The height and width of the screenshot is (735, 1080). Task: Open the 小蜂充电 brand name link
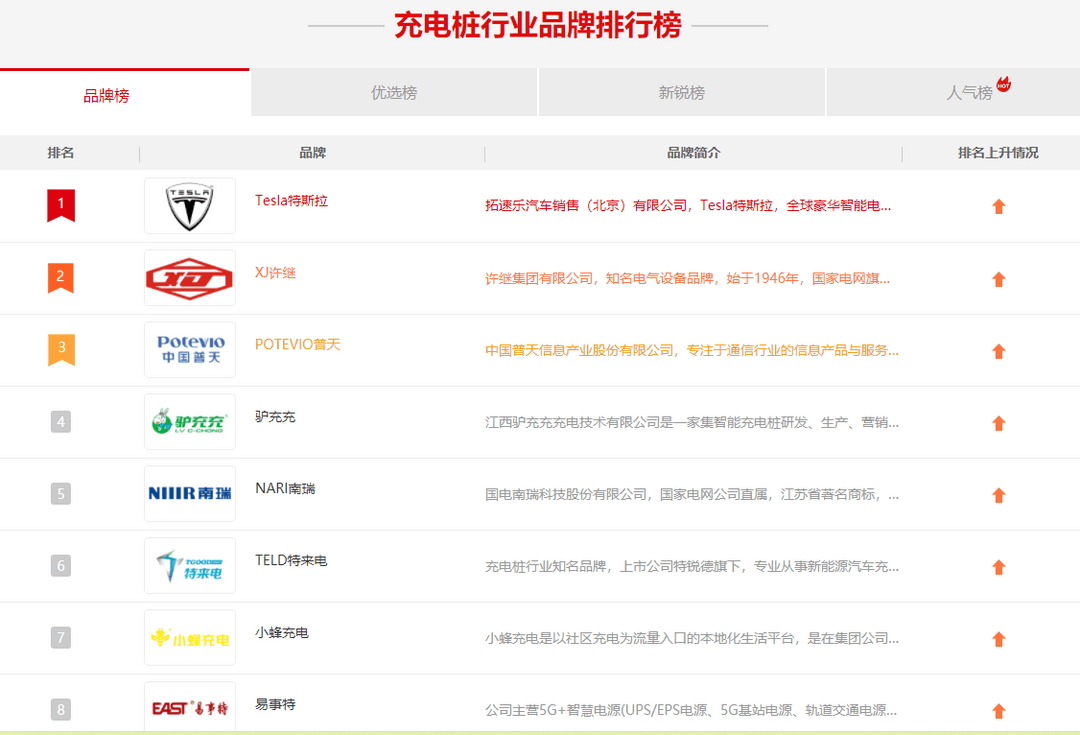[282, 632]
